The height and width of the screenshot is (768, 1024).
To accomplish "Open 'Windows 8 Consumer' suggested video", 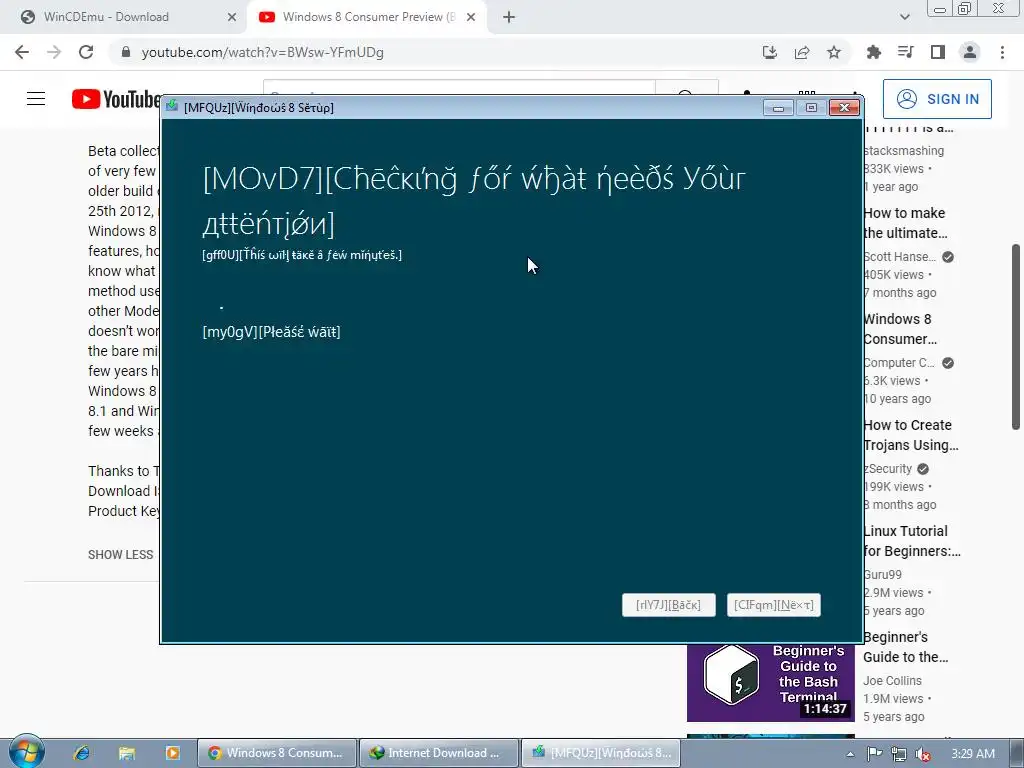I will pyautogui.click(x=900, y=329).
